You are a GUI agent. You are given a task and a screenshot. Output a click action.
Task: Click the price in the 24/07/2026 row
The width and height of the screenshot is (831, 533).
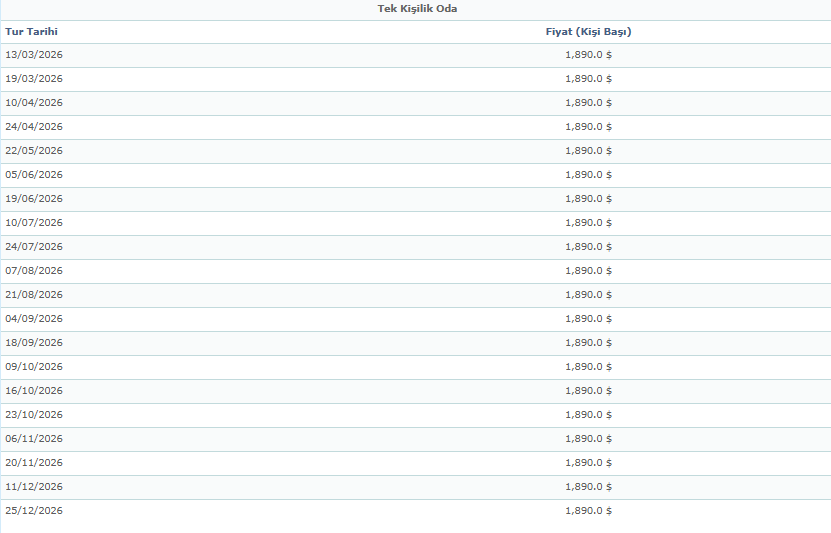pyautogui.click(x=588, y=247)
